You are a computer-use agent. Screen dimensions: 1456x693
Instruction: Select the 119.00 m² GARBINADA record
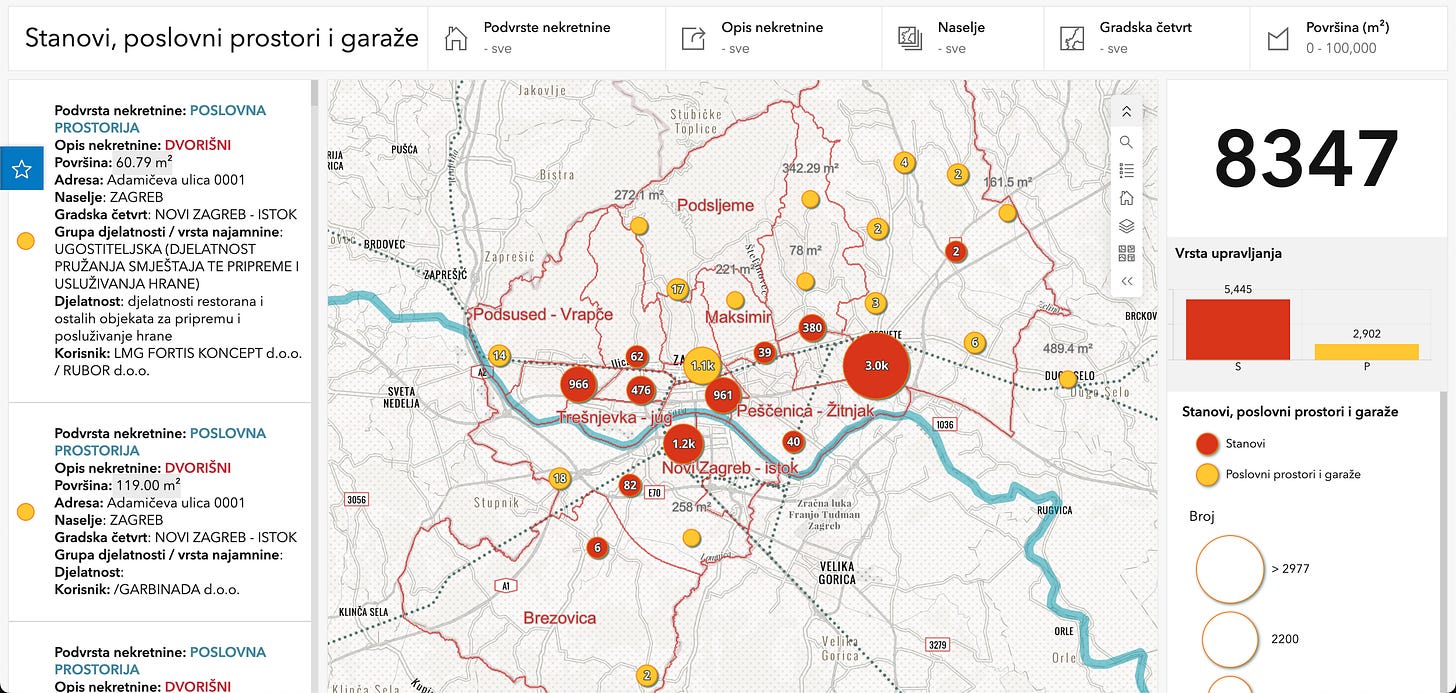[x=162, y=514]
